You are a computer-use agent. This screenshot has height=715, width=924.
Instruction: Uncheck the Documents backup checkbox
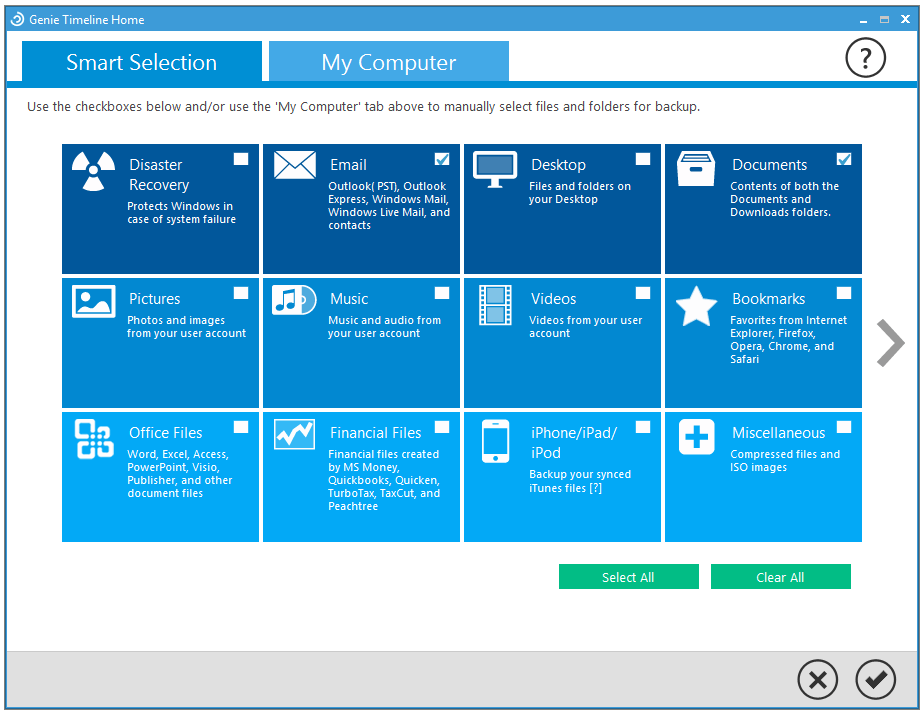tap(843, 157)
